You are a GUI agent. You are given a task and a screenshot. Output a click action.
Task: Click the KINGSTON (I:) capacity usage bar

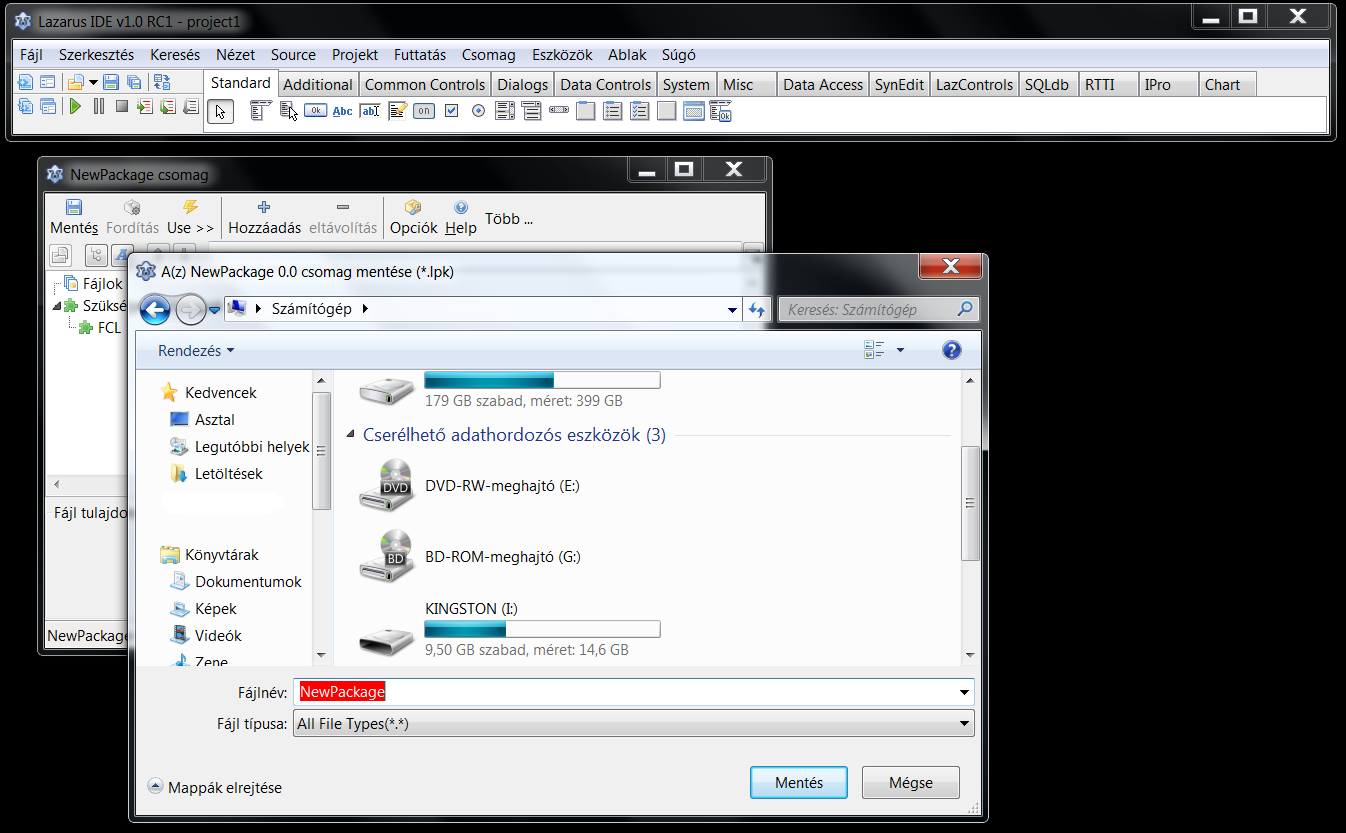tap(542, 629)
